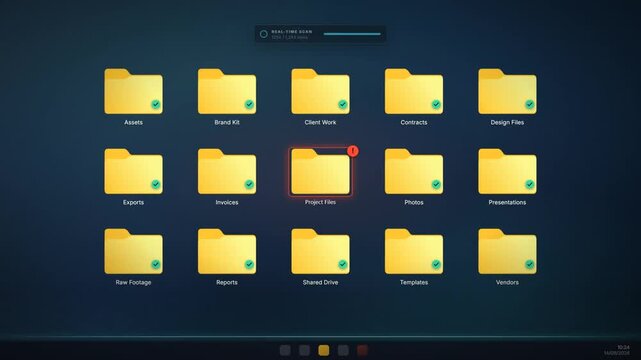Click the green check badge on Raw Footage

[x=156, y=264]
